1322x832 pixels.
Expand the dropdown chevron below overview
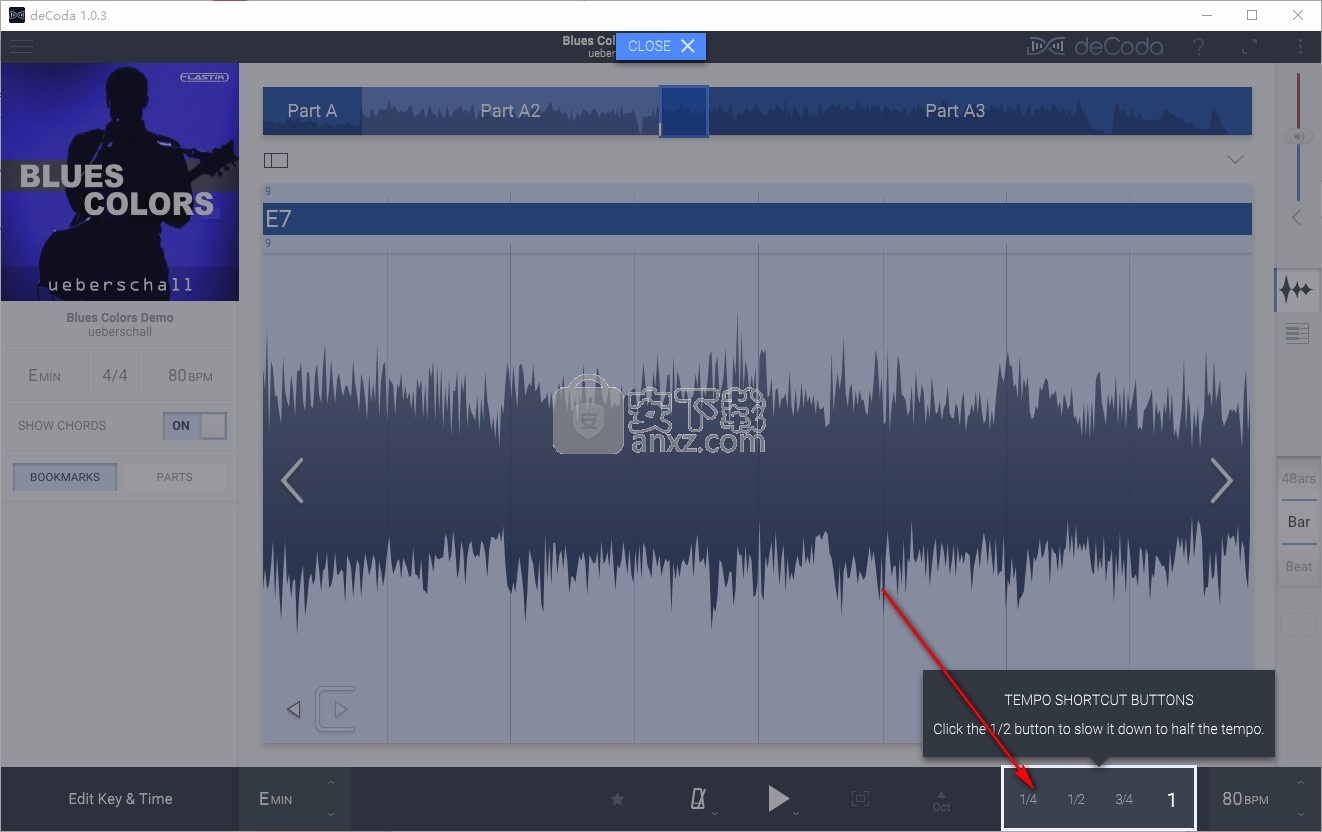[x=1235, y=160]
